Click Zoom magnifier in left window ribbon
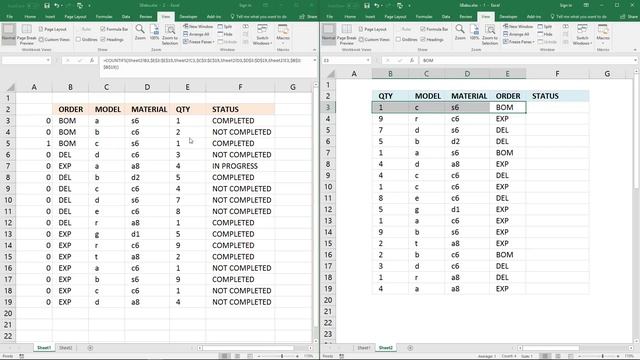 (x=140, y=32)
